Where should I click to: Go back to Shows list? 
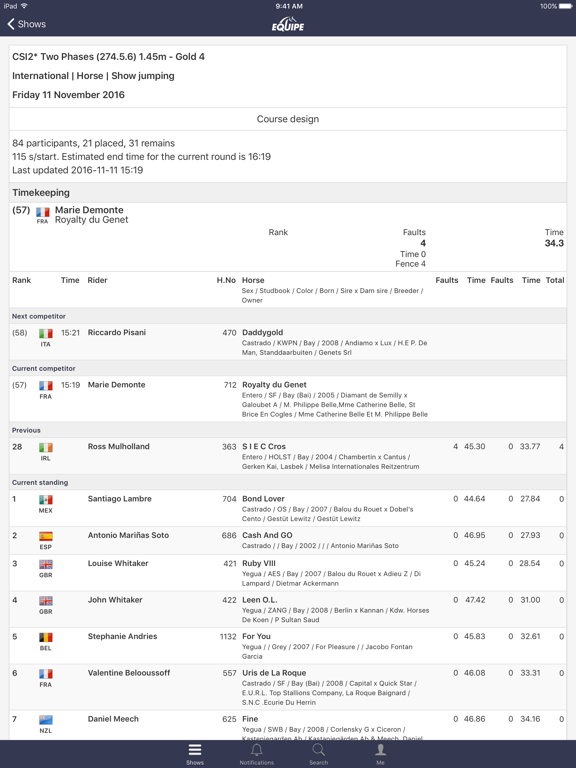click(26, 24)
